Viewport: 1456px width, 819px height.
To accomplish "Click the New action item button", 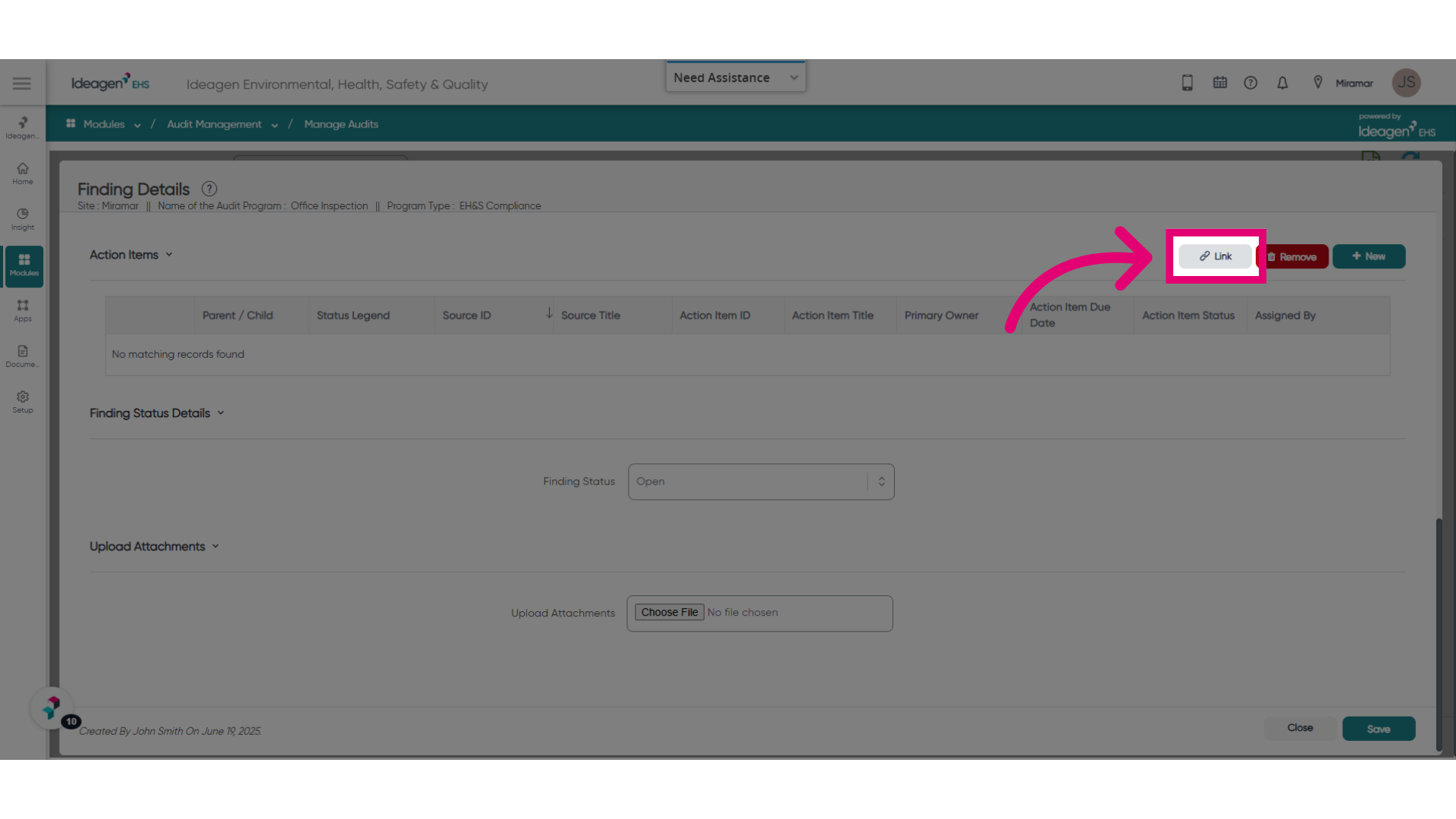I will tap(1369, 256).
